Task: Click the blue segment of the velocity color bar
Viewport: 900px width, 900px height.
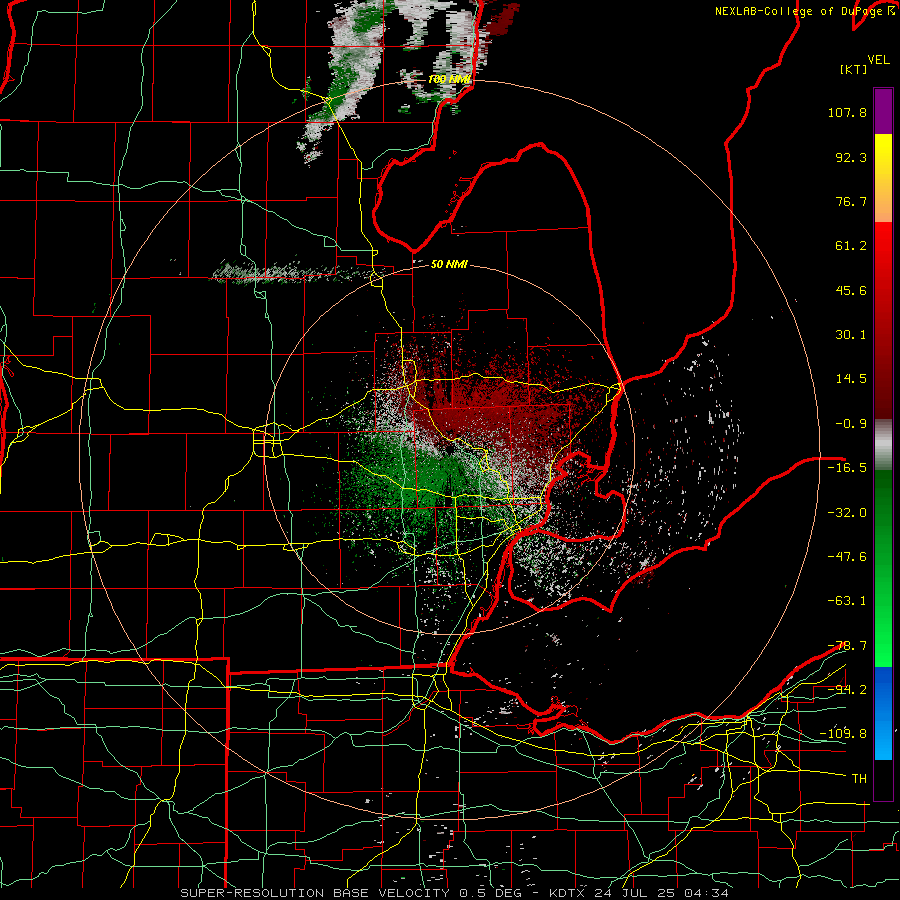Action: coord(883,713)
